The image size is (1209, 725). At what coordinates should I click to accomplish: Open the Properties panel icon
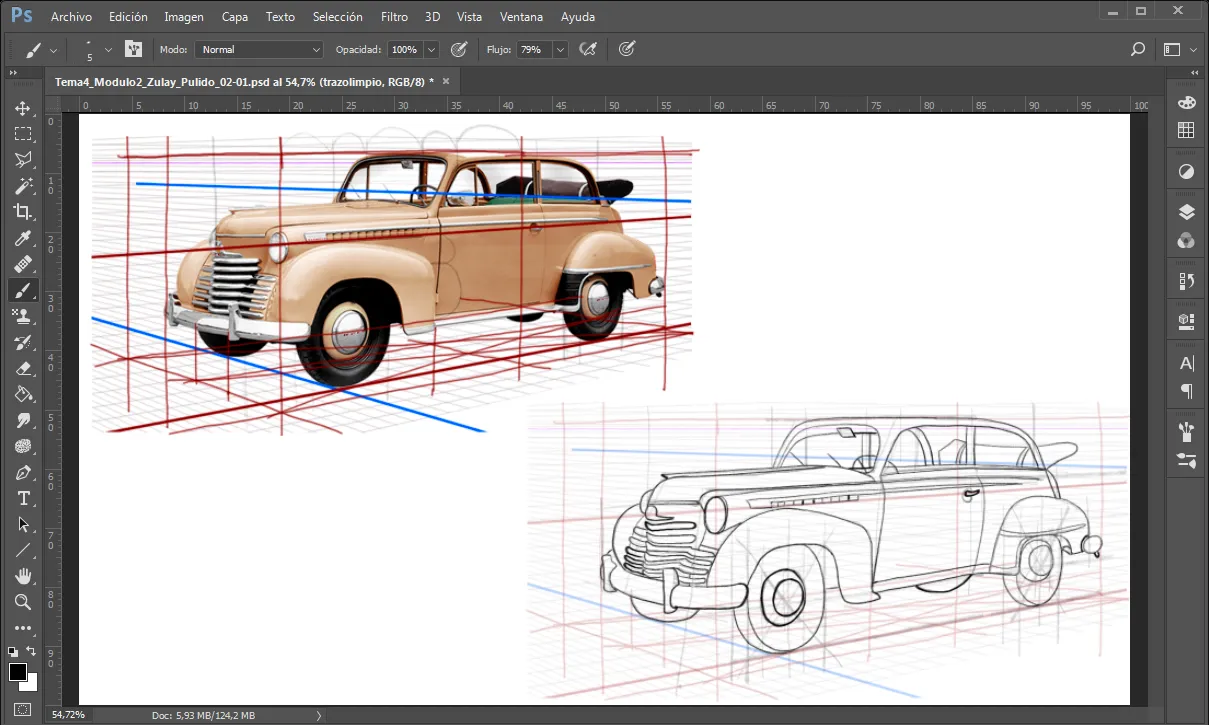(x=1187, y=321)
